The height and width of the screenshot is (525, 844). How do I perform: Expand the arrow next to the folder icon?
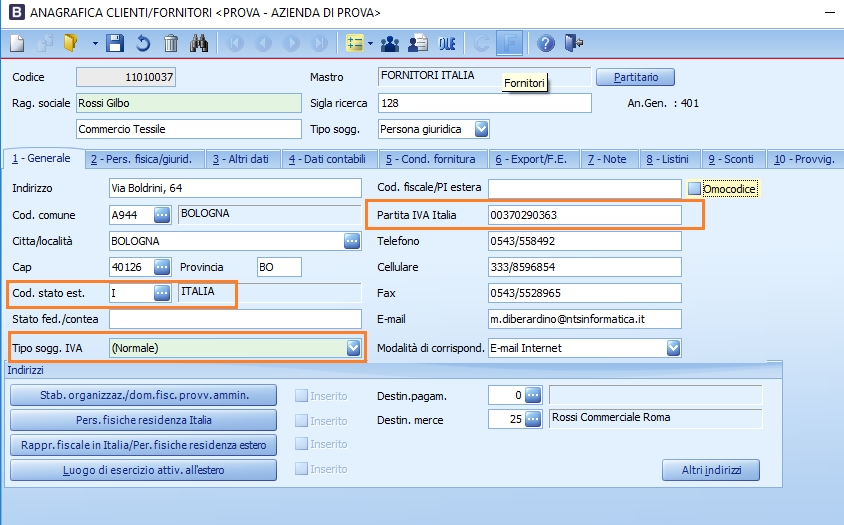pos(95,44)
